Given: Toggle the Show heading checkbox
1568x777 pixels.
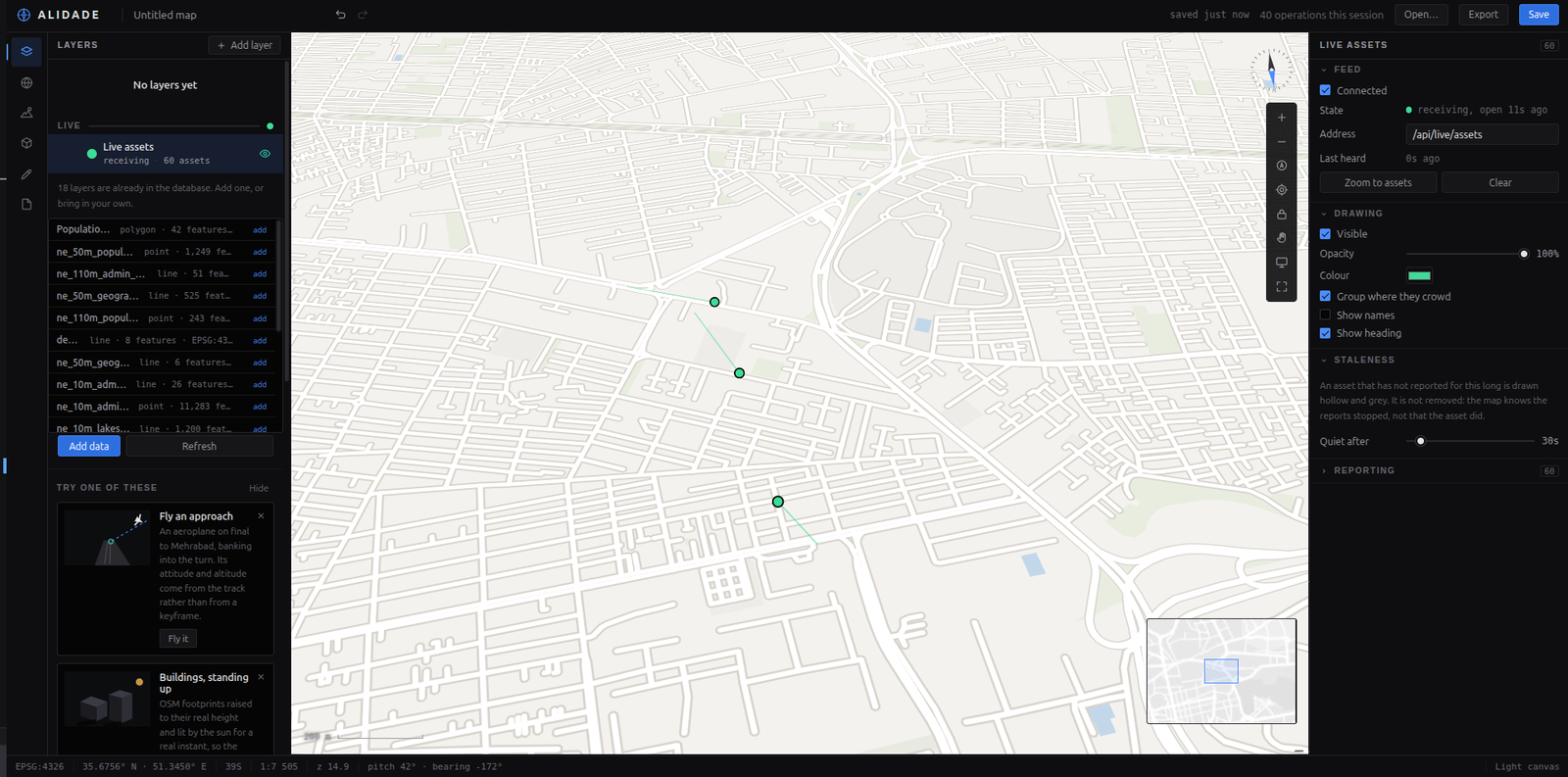Looking at the screenshot, I should (1325, 333).
